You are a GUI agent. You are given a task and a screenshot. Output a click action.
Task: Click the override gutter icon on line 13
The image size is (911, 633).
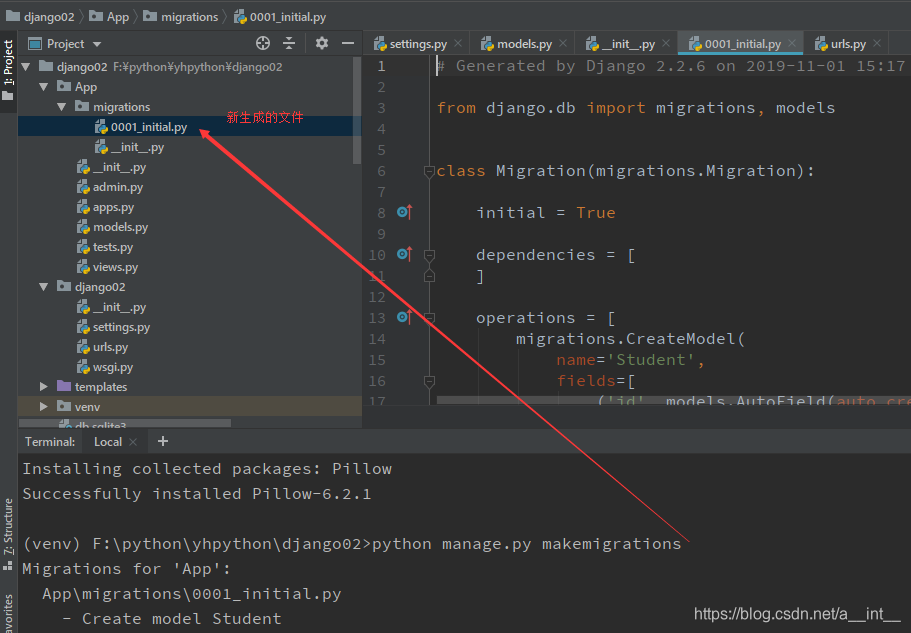point(404,317)
